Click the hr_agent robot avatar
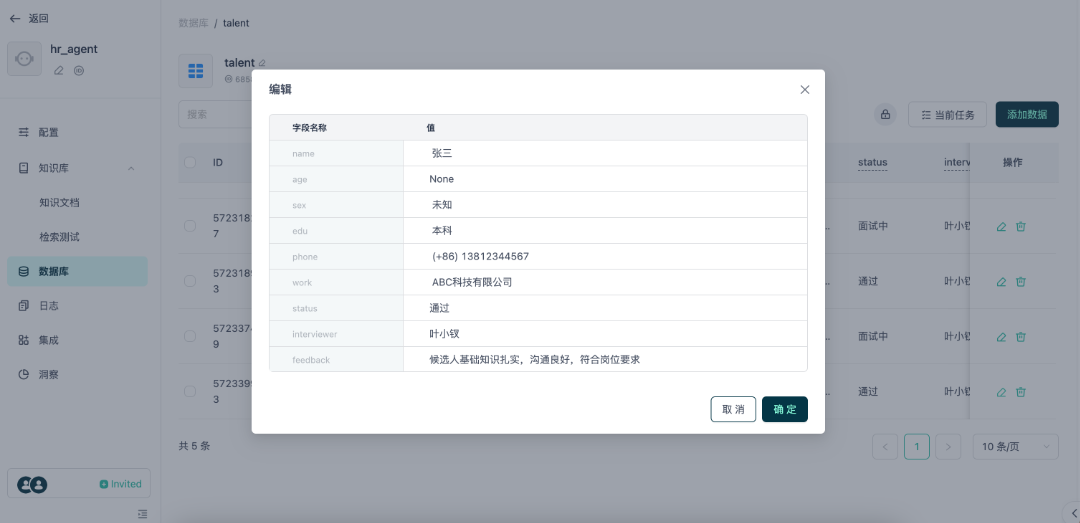 pos(24,59)
